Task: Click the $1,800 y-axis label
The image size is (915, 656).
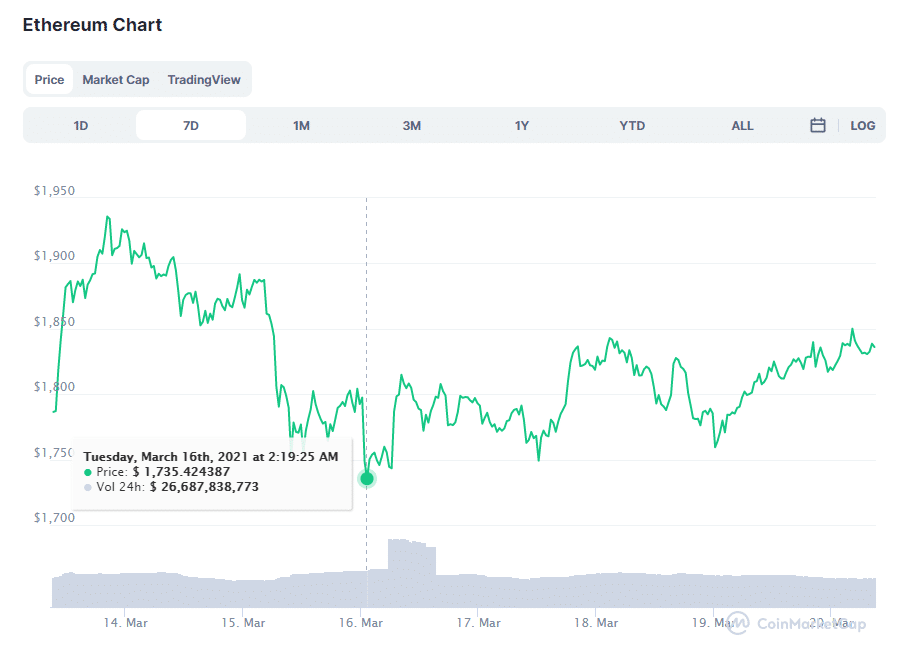Action: (x=54, y=386)
